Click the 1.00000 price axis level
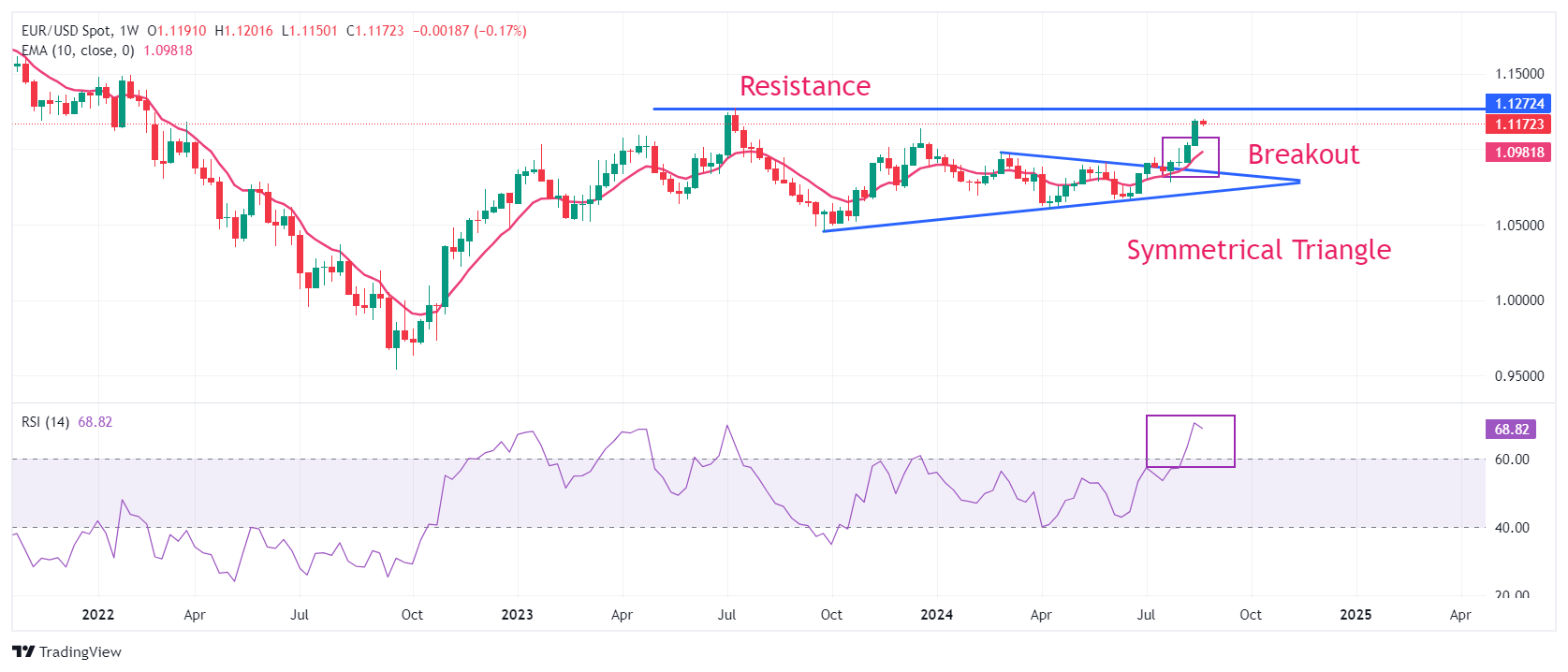This screenshot has width=1568, height=672. 1518,300
